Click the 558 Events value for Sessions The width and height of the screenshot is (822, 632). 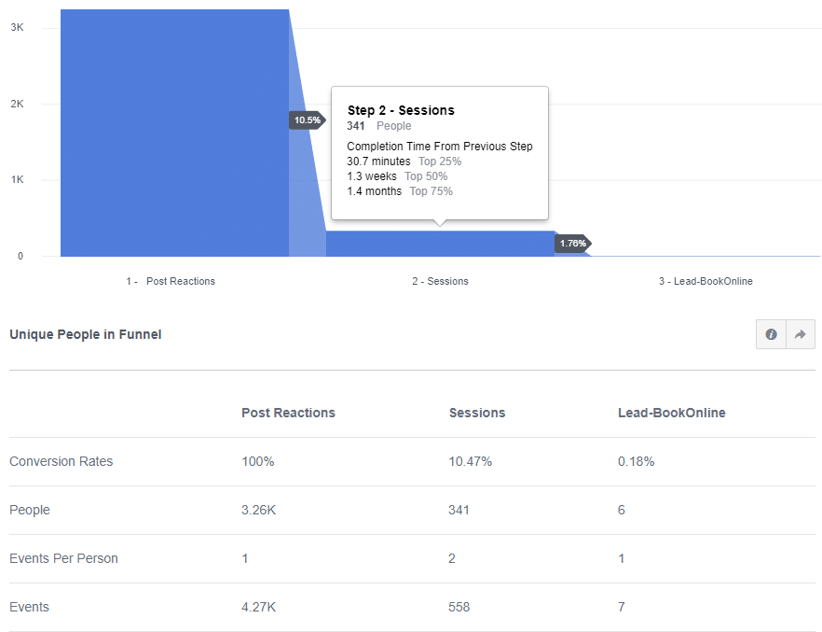pyautogui.click(x=459, y=607)
